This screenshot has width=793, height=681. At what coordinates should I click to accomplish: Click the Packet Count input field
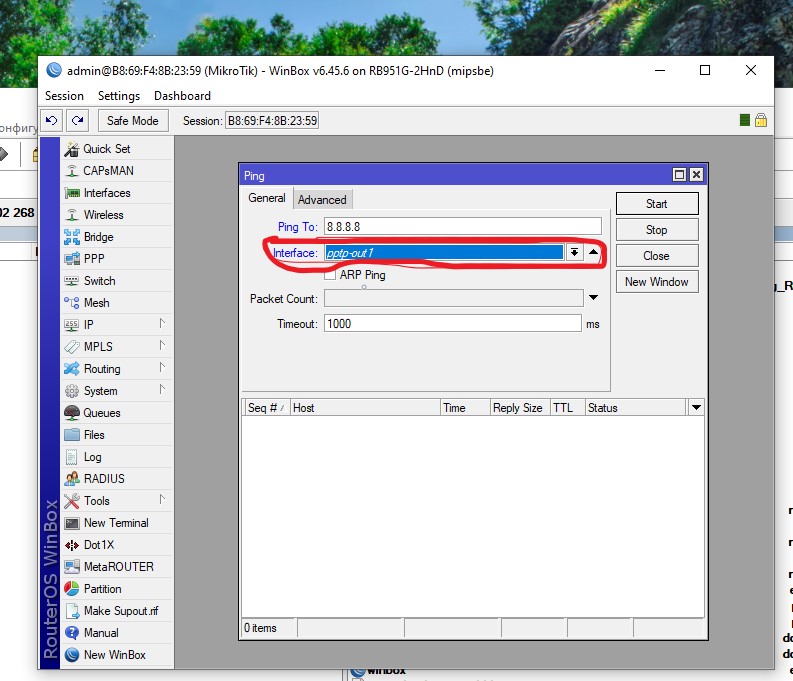[x=454, y=298]
